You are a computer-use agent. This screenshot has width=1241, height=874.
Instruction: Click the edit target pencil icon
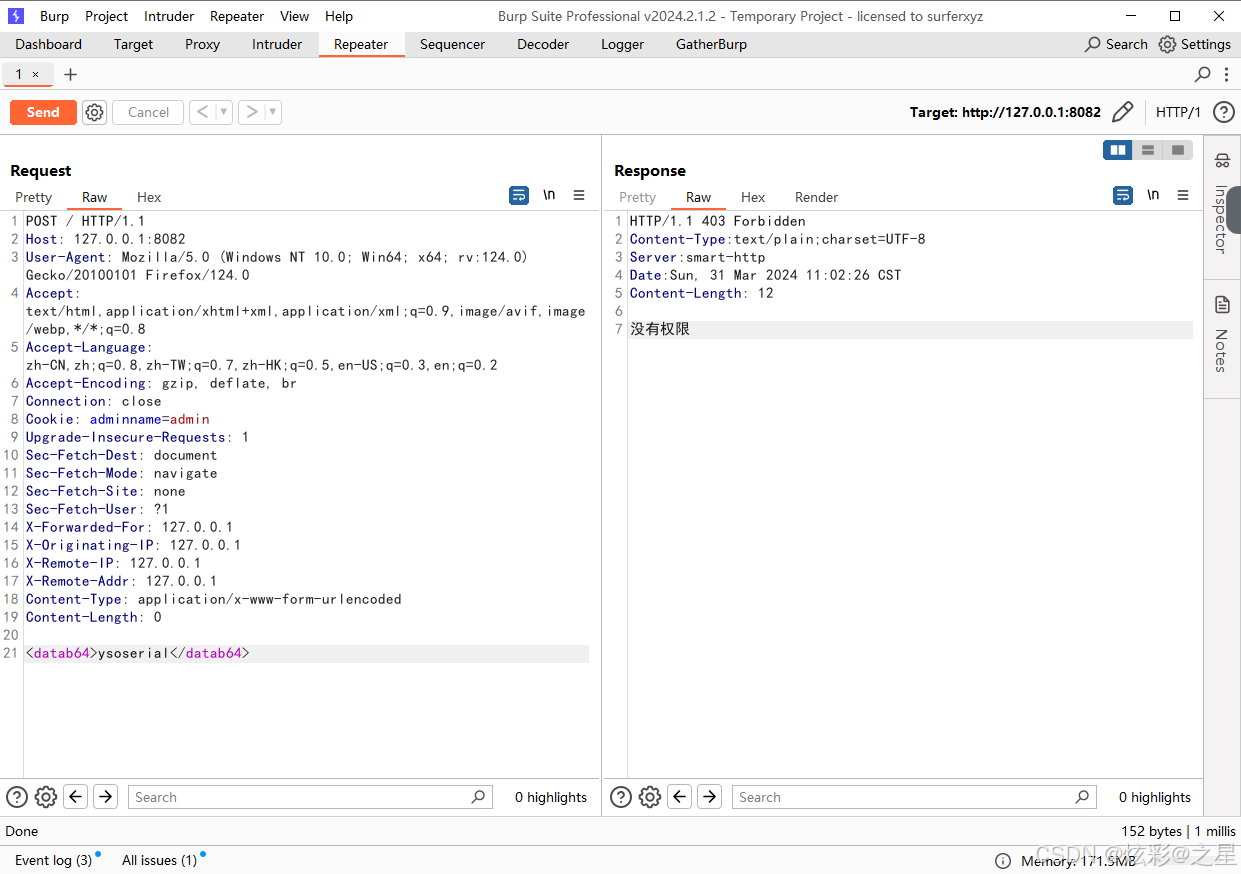(x=1123, y=112)
